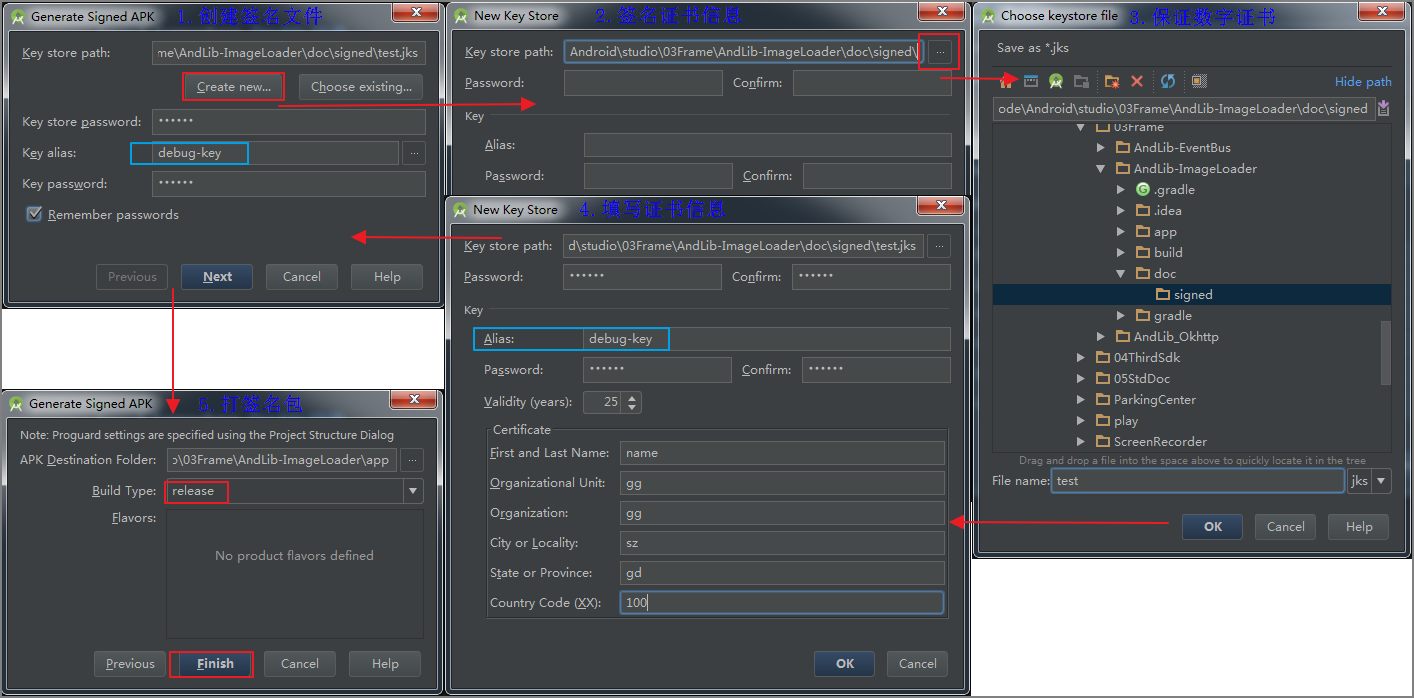Image resolution: width=1414 pixels, height=698 pixels.
Task: Expand the ParkingCenter folder
Action: (x=1081, y=400)
